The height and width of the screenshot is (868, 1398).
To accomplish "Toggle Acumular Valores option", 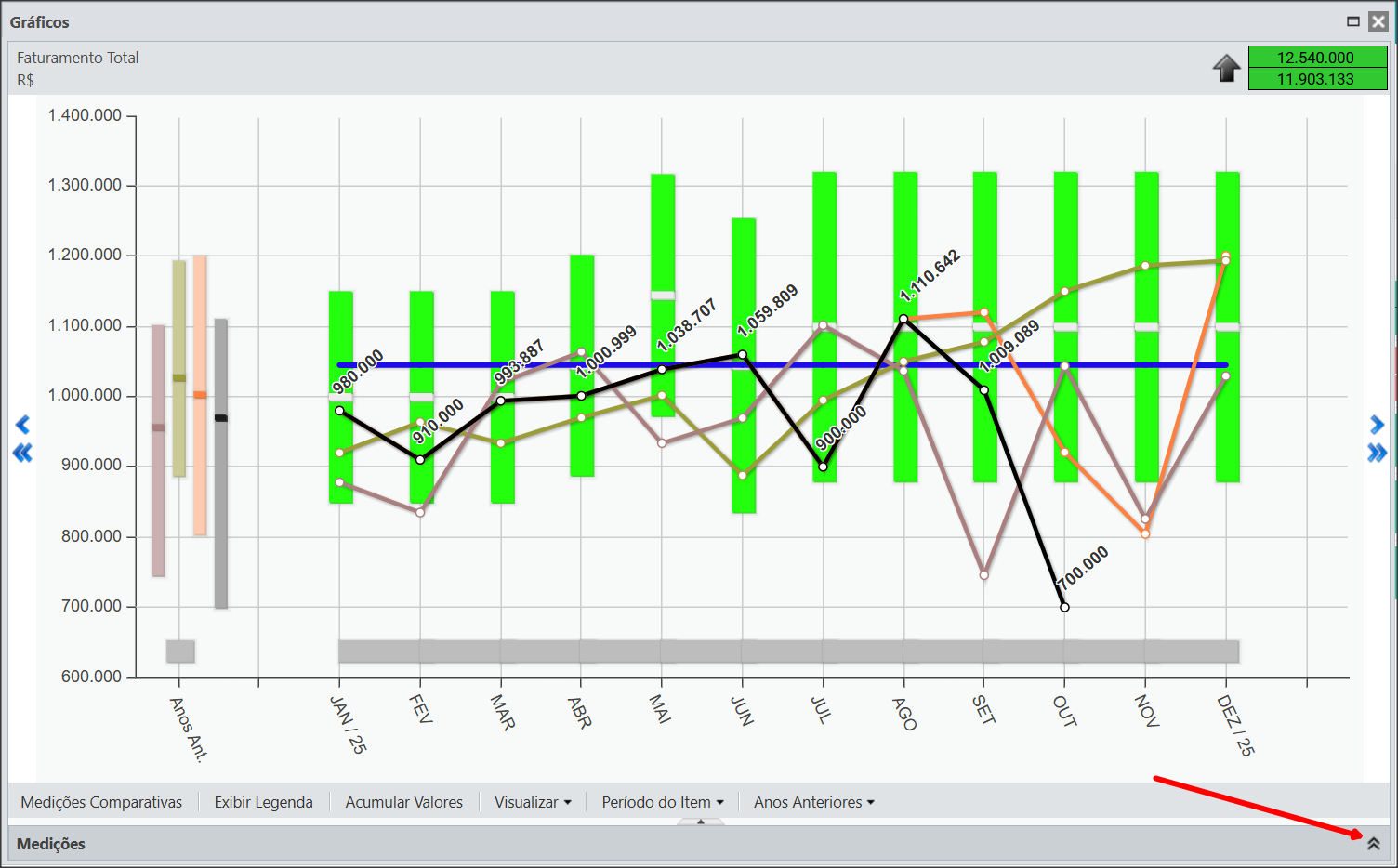I will click(x=403, y=802).
